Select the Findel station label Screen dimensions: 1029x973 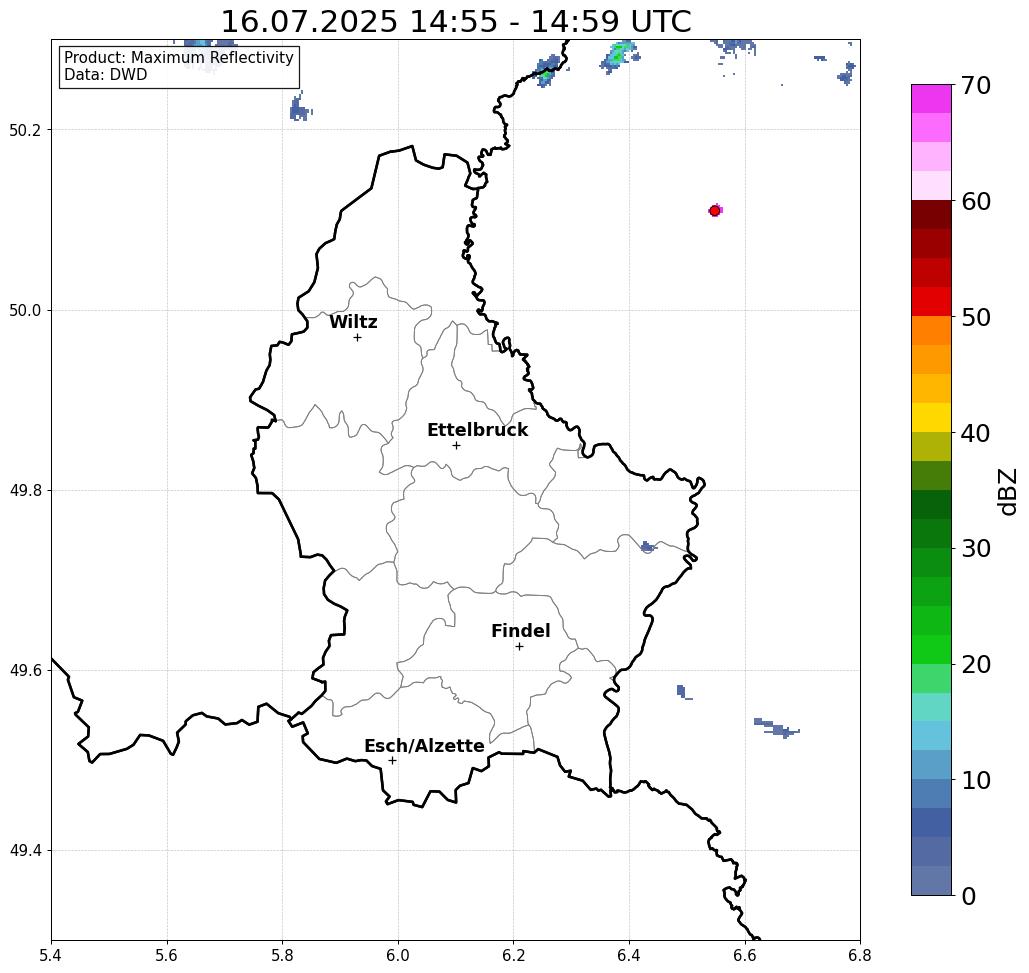tap(520, 631)
